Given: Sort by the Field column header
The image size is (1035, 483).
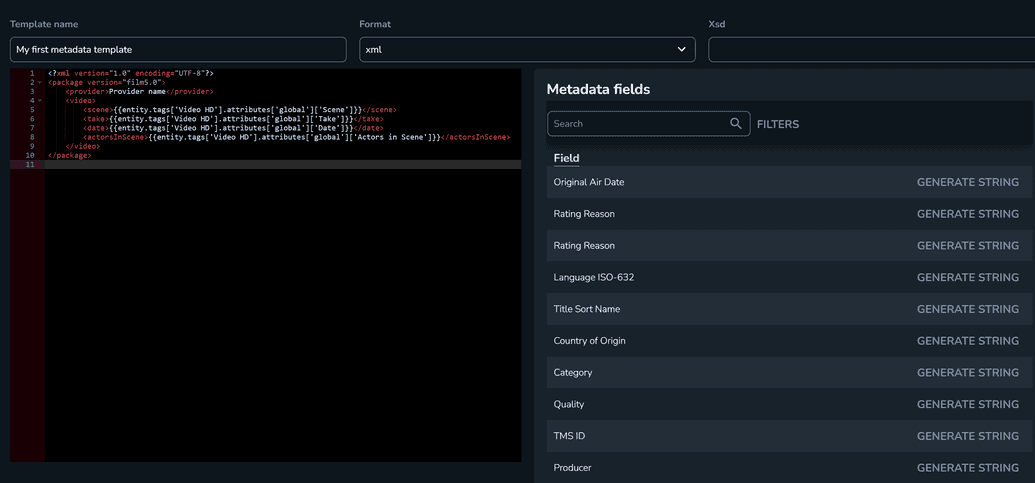Looking at the screenshot, I should 566,158.
